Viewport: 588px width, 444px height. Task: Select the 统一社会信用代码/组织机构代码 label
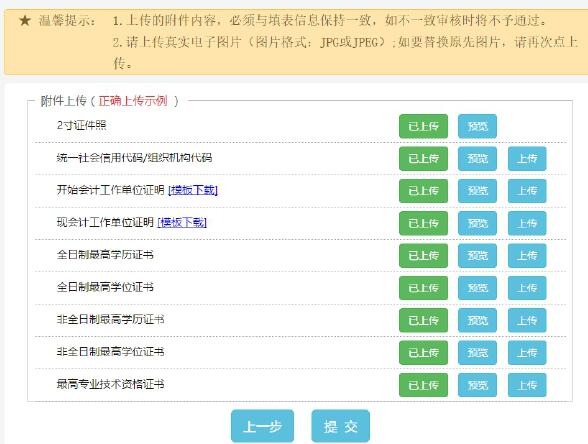point(134,158)
